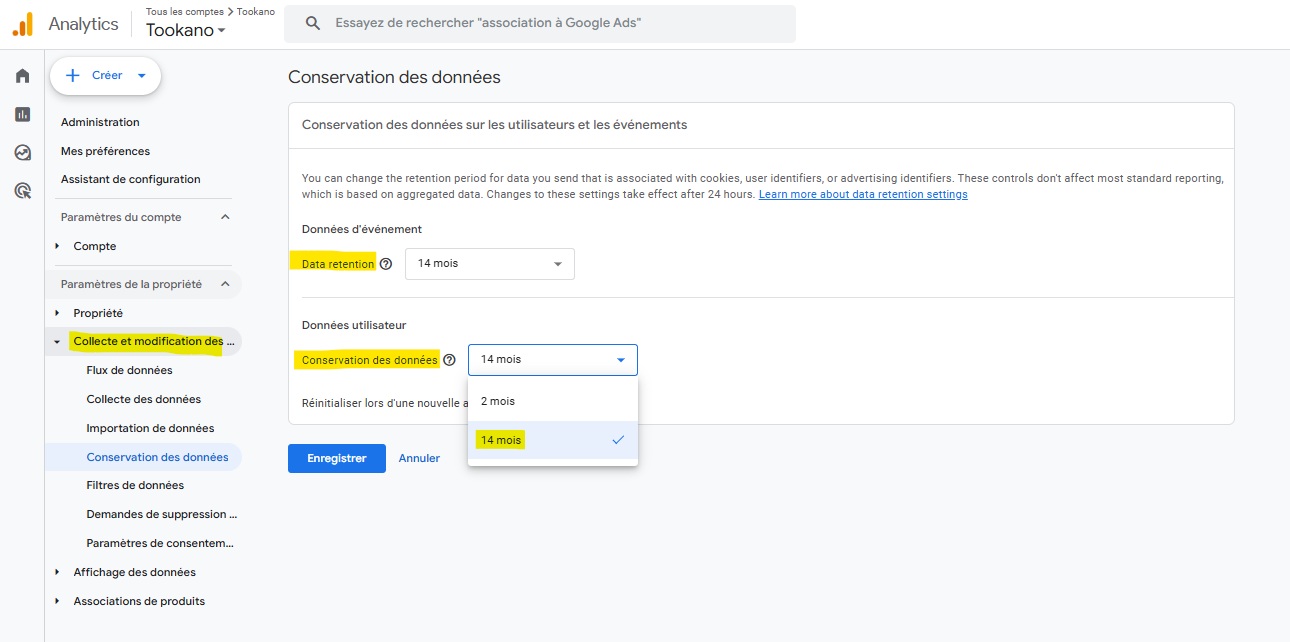Open the Advertising target icon
1290x642 pixels.
click(x=22, y=190)
